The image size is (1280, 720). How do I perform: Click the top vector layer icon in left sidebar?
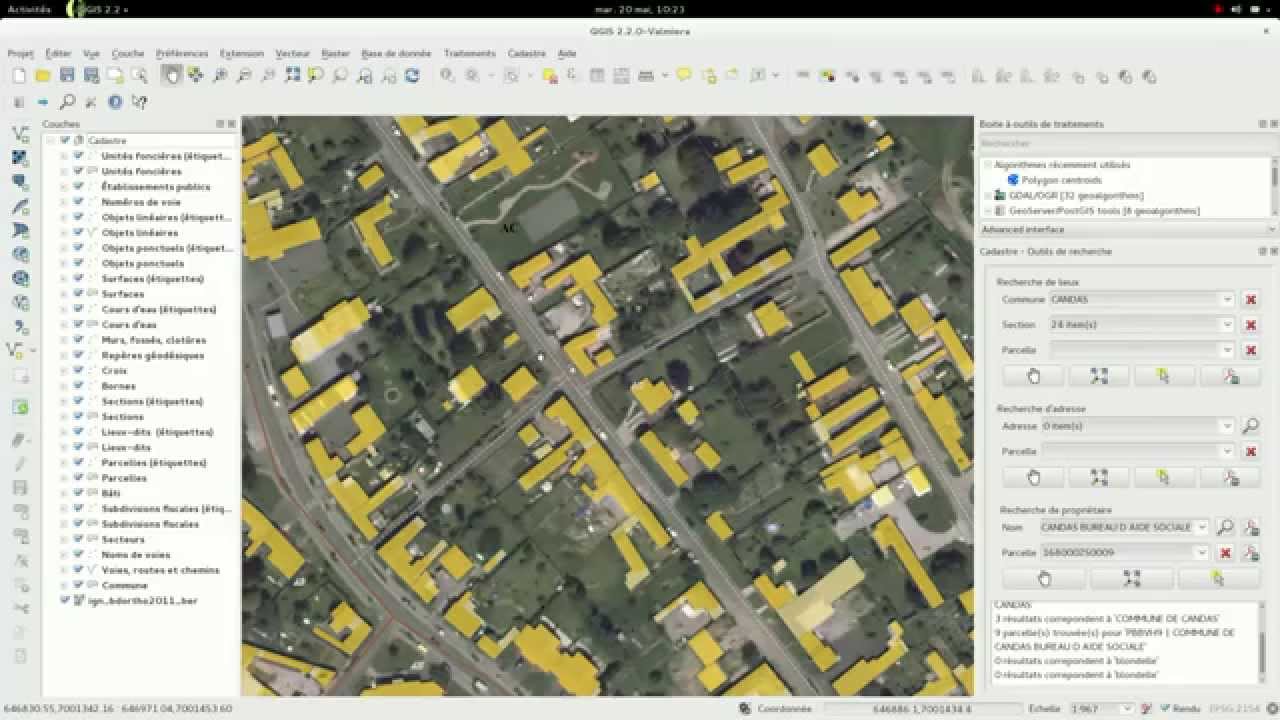click(20, 133)
